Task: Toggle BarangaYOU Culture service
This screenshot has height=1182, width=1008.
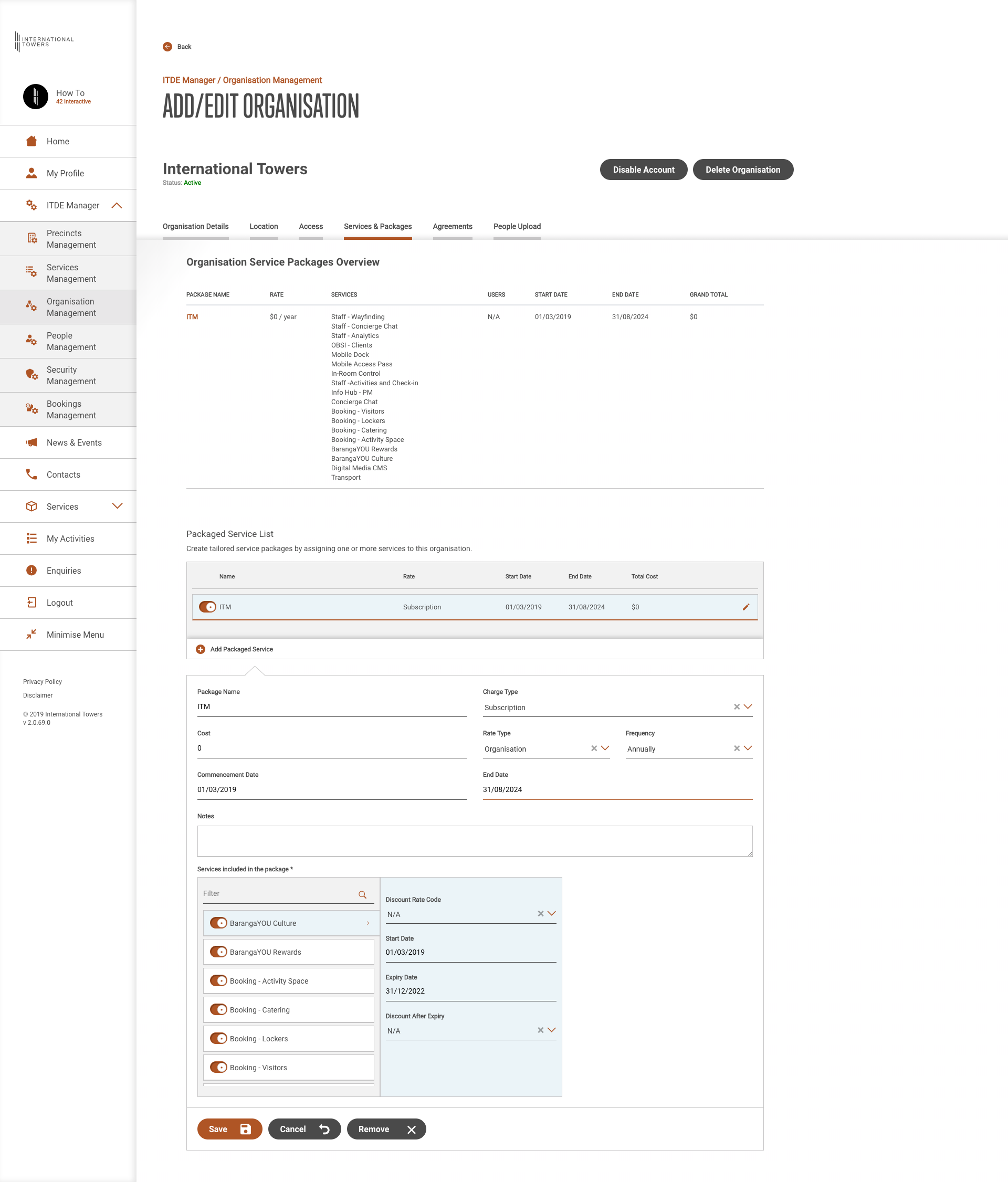Action: coord(218,923)
